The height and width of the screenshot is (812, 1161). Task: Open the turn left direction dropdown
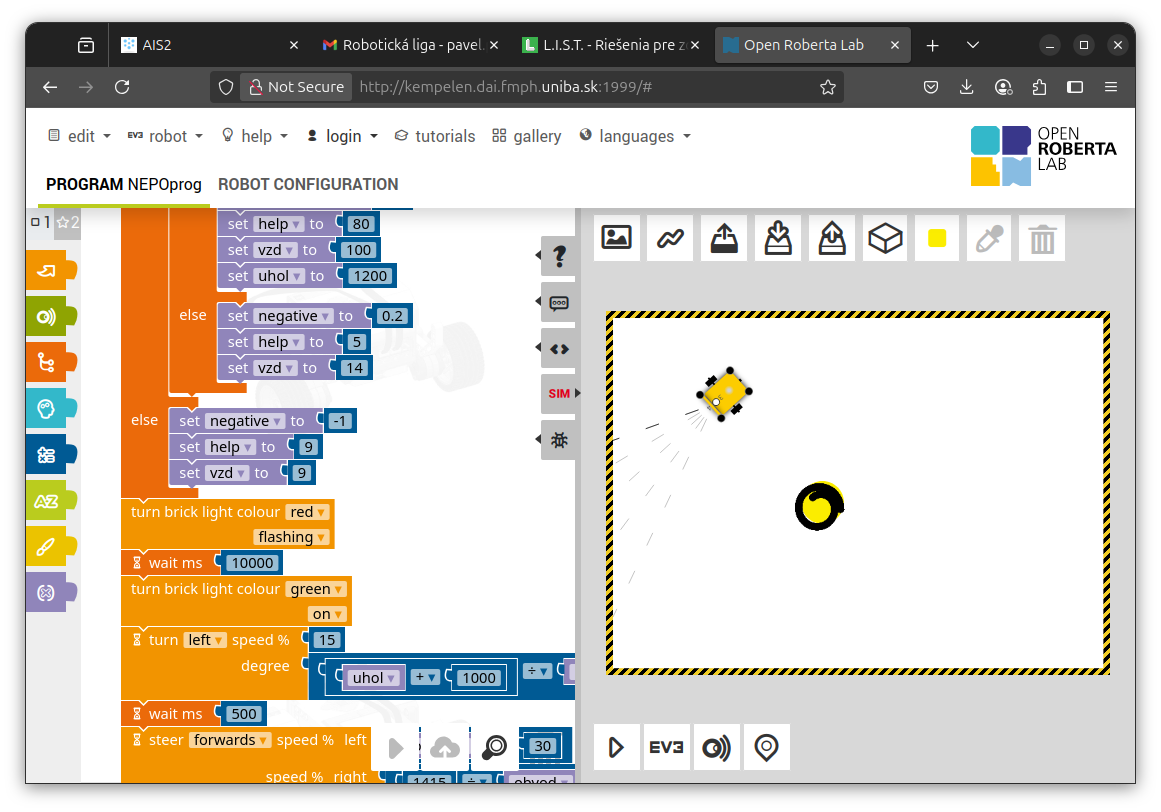pyautogui.click(x=205, y=640)
